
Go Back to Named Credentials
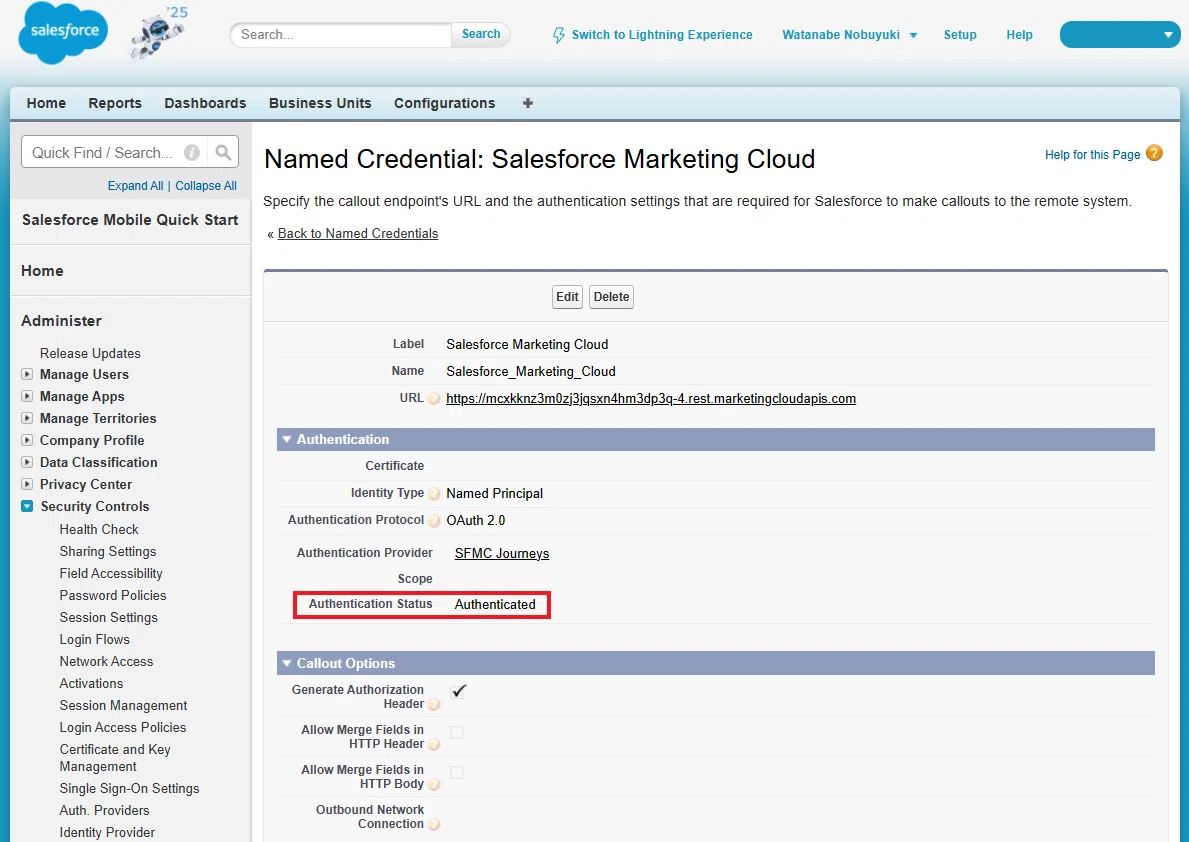358,234
